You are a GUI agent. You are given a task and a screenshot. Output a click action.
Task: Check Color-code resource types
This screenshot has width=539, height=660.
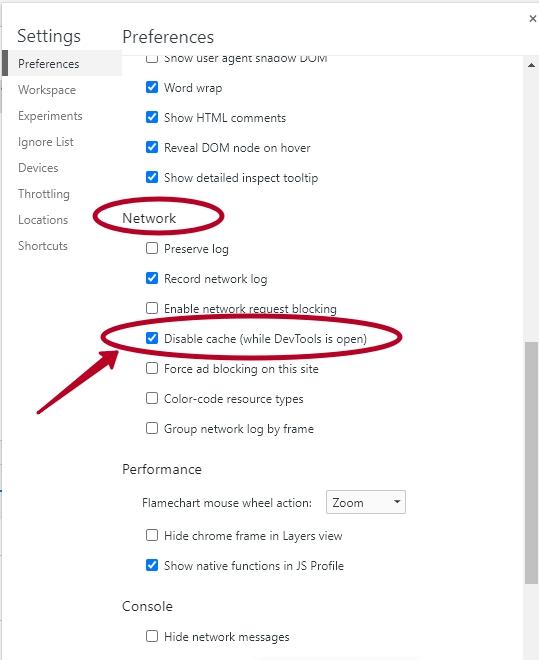(152, 398)
